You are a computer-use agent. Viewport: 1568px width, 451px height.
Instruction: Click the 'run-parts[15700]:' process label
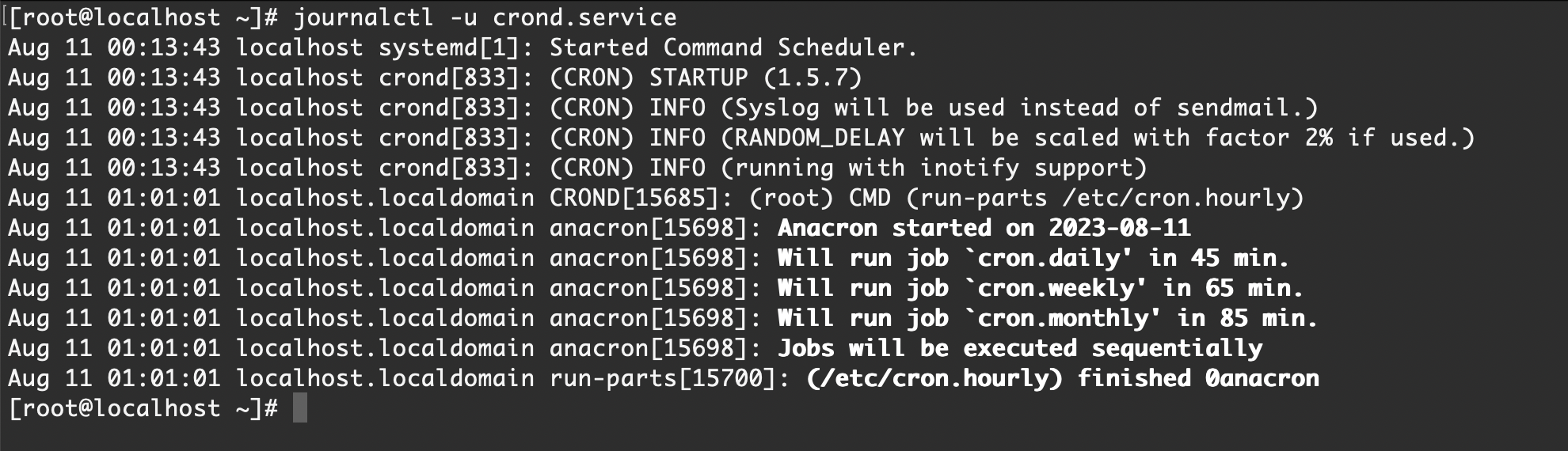669,378
